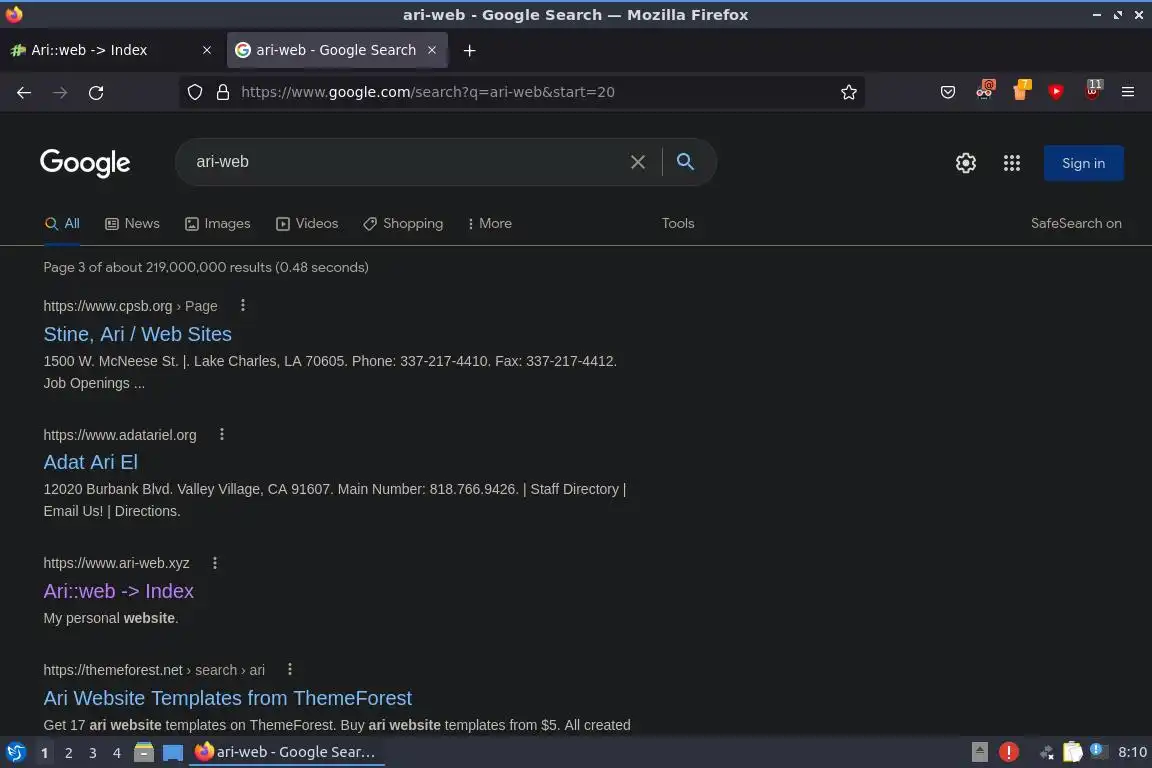Viewport: 1152px width, 768px height.
Task: Click the orange extension icon in toolbar
Action: point(1021,90)
